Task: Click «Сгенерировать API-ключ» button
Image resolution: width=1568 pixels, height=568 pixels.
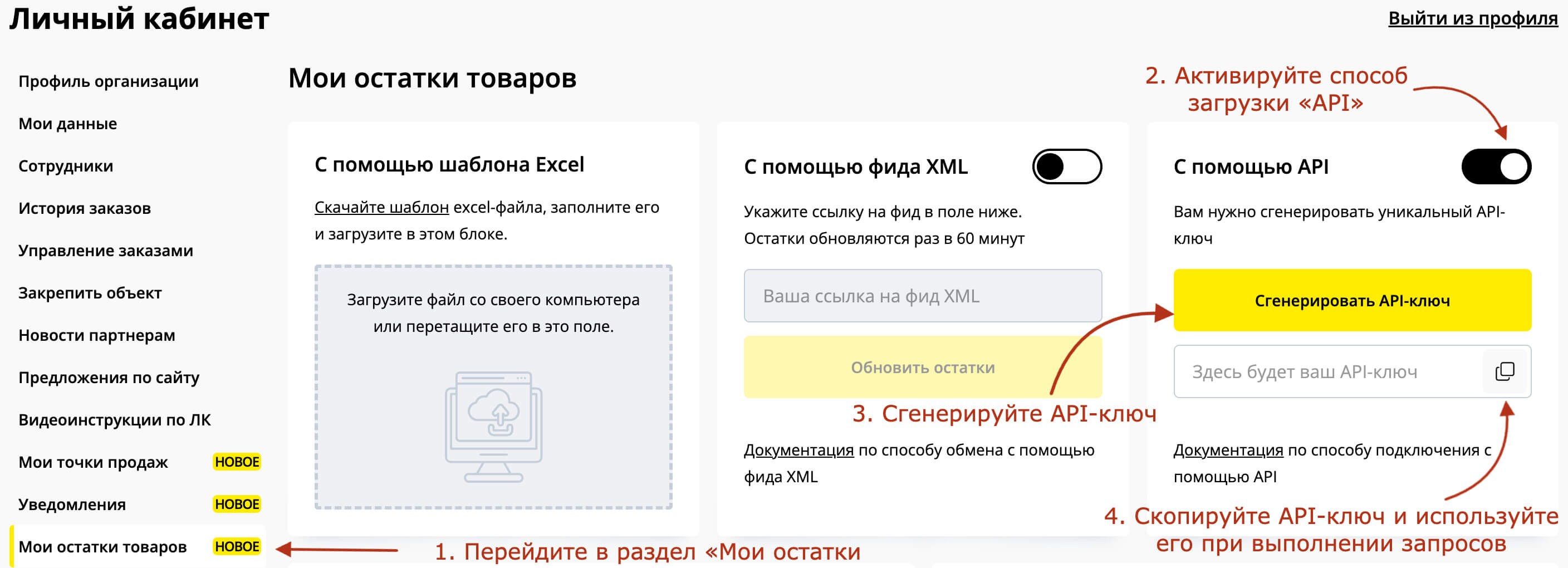Action: click(1353, 301)
